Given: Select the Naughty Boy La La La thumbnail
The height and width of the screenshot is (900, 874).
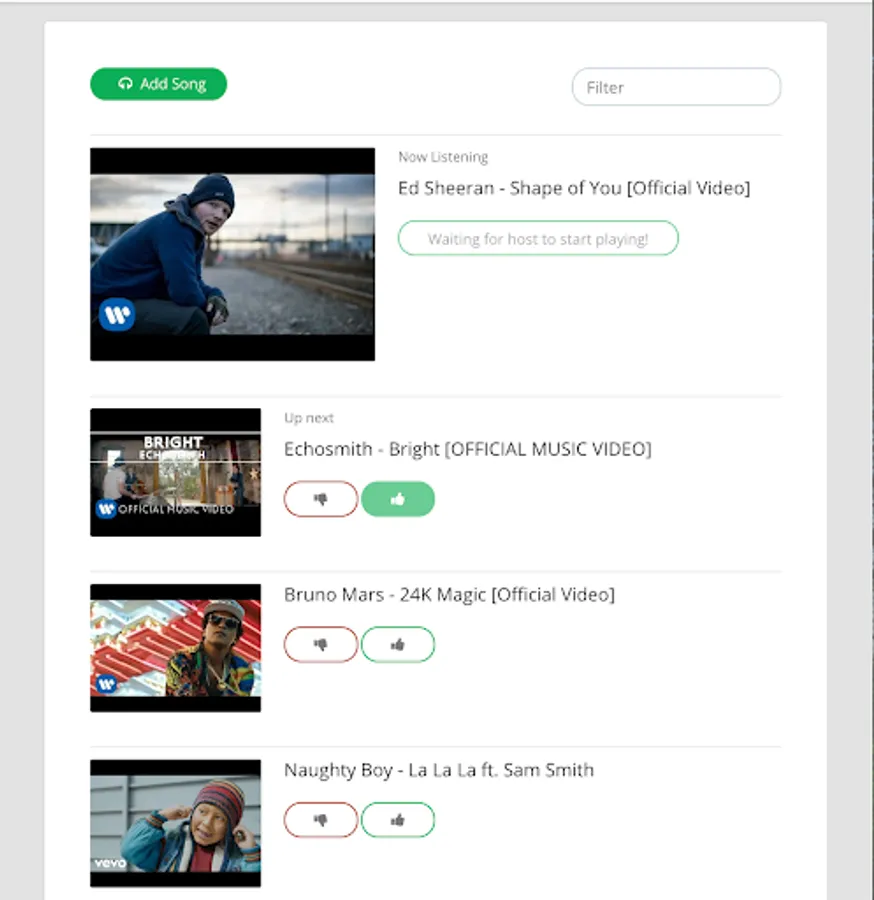Looking at the screenshot, I should tap(175, 824).
